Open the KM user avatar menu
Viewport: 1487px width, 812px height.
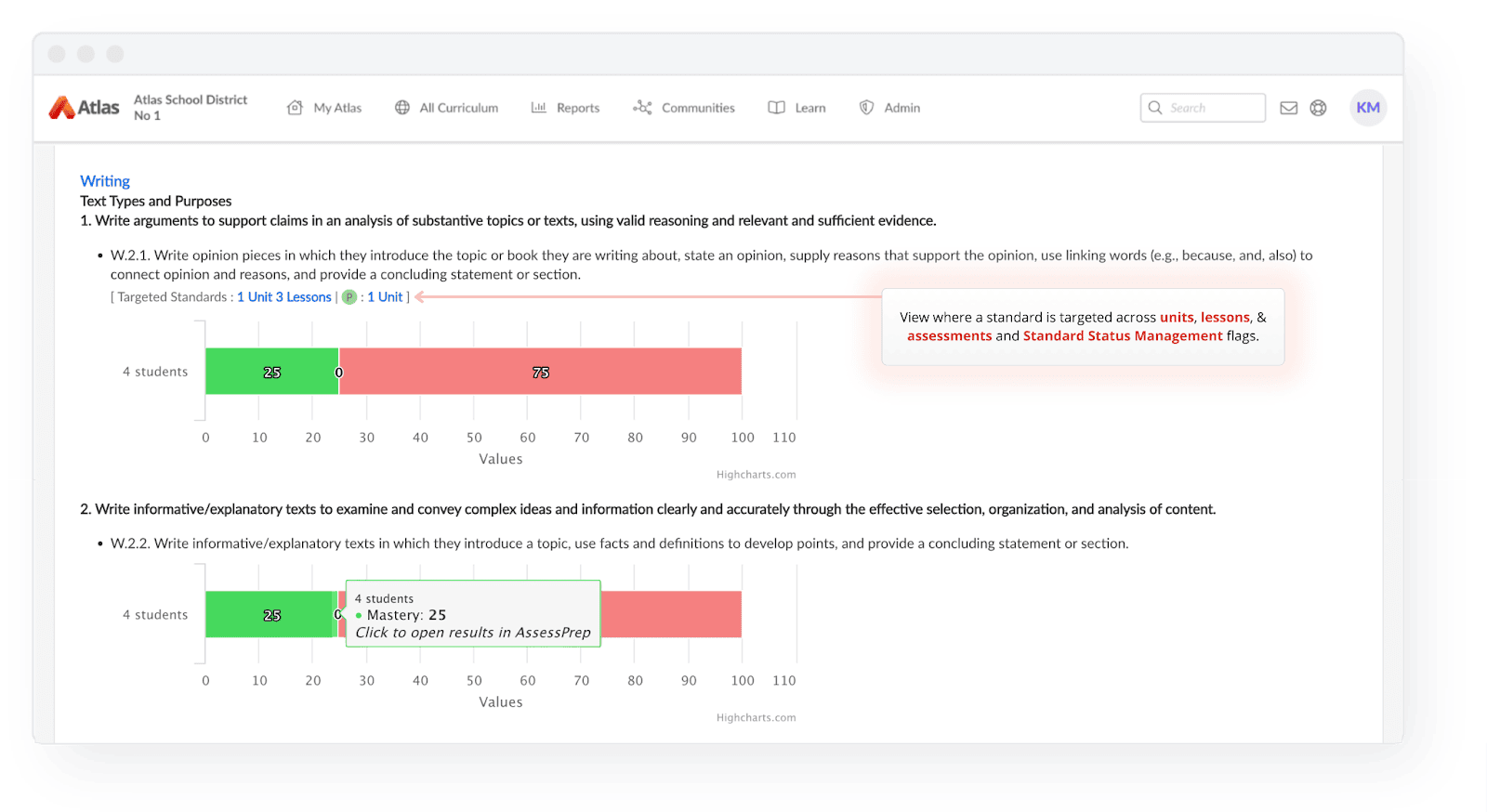click(x=1367, y=108)
